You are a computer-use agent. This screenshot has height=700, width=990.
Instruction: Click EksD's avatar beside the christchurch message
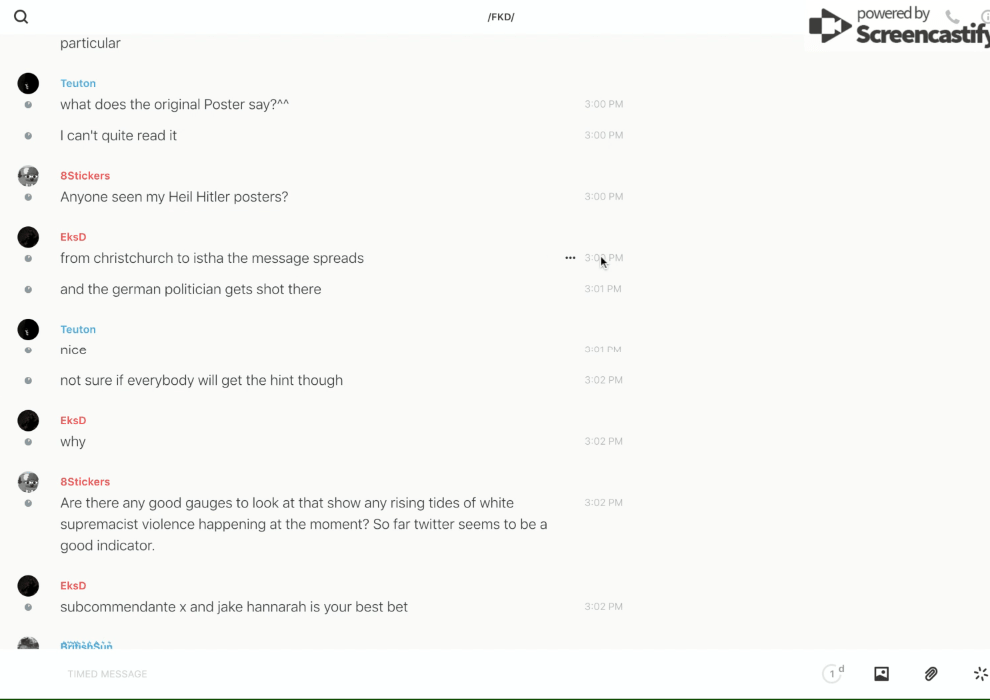point(28,237)
